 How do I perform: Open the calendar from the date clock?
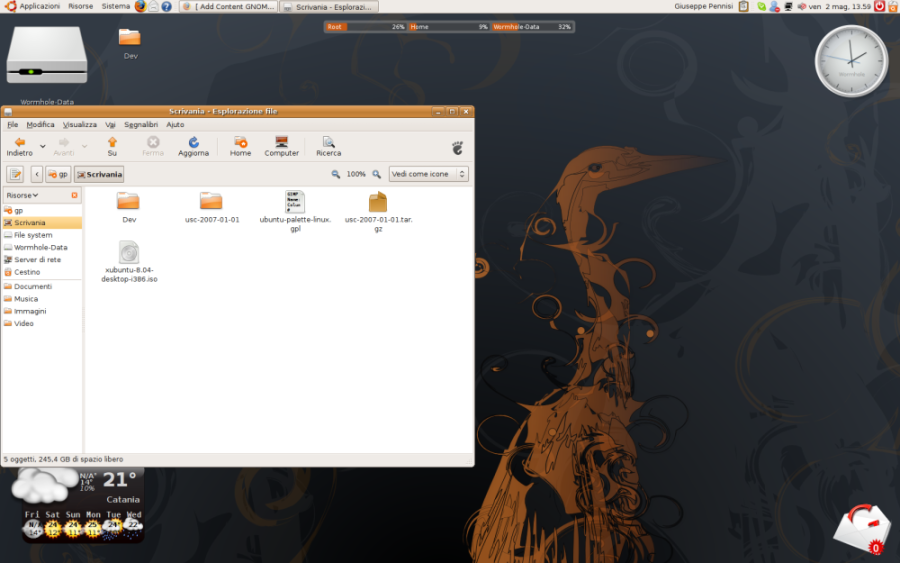[x=839, y=6]
